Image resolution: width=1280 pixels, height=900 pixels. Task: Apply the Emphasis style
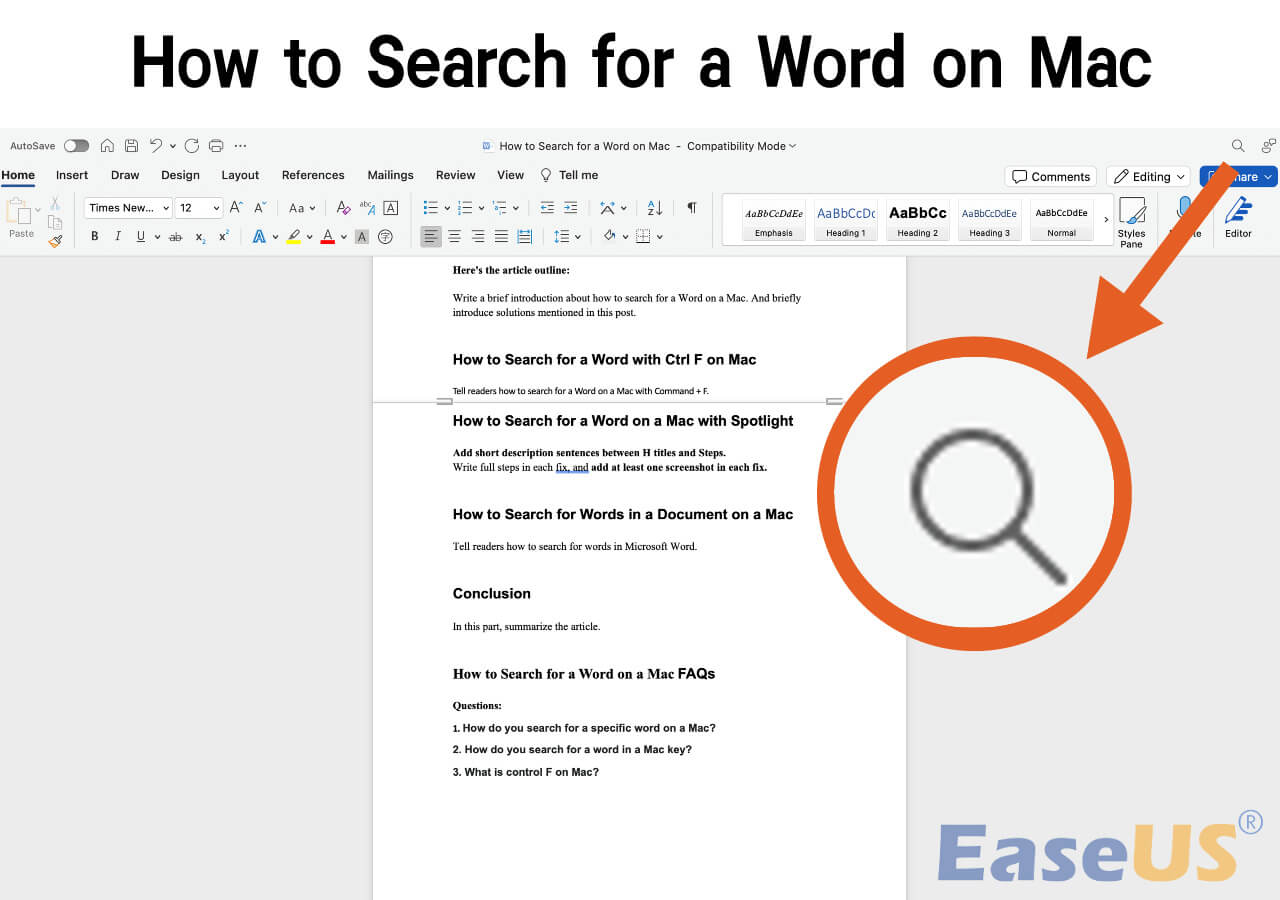pos(774,220)
